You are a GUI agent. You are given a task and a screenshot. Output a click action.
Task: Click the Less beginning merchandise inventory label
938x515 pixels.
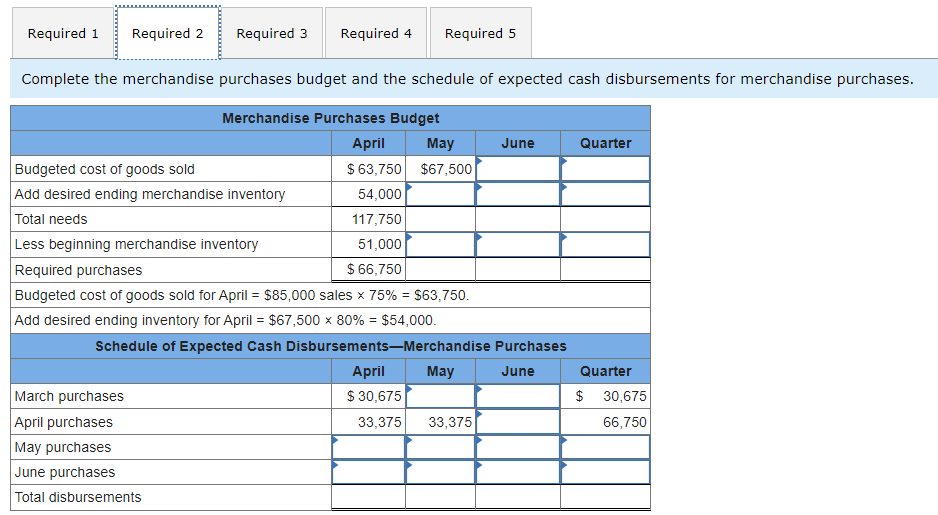pos(136,244)
